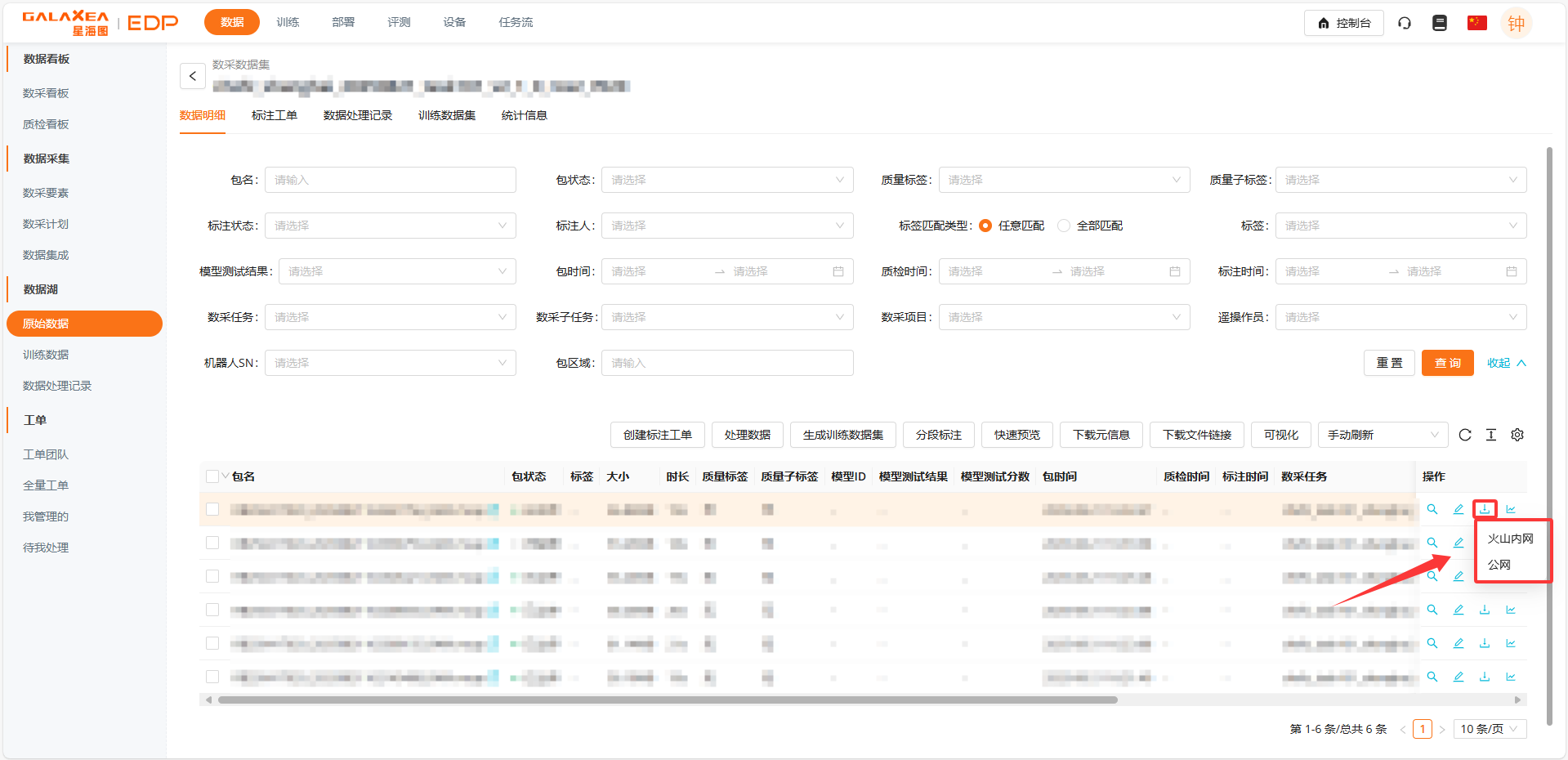
Task: Click the refresh icon above the table
Action: [x=1464, y=435]
